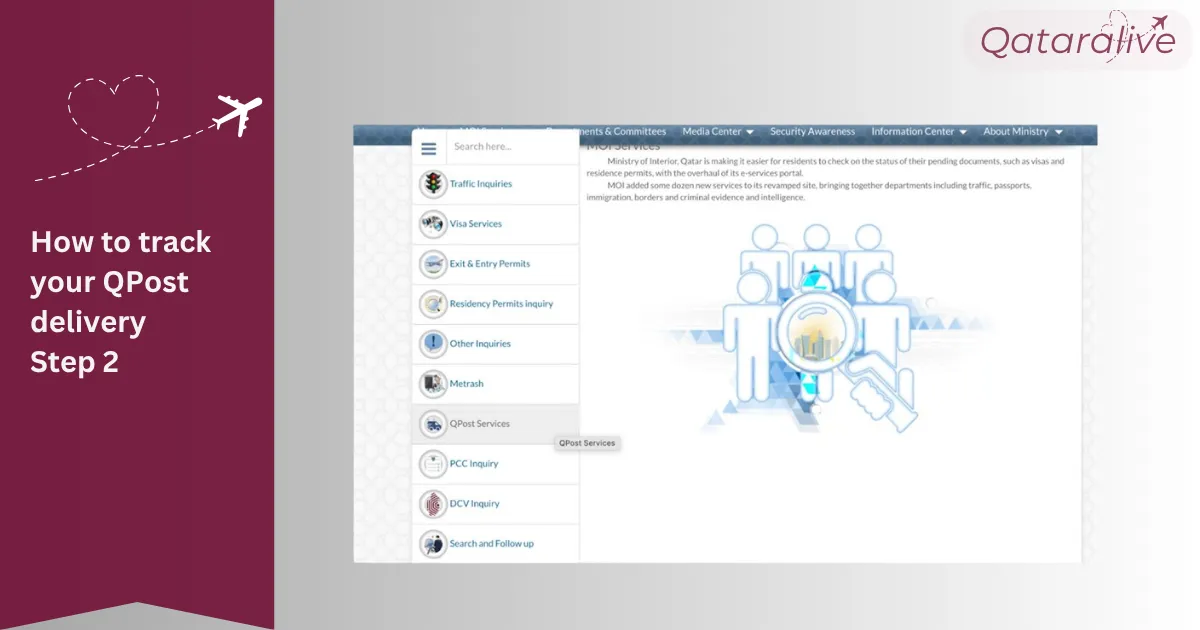Open the hamburger menu icon

429,148
